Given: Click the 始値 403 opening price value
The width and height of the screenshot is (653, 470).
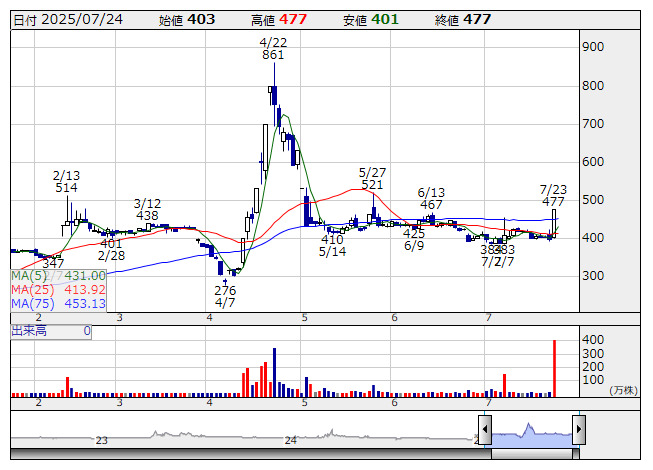Looking at the screenshot, I should [x=201, y=20].
